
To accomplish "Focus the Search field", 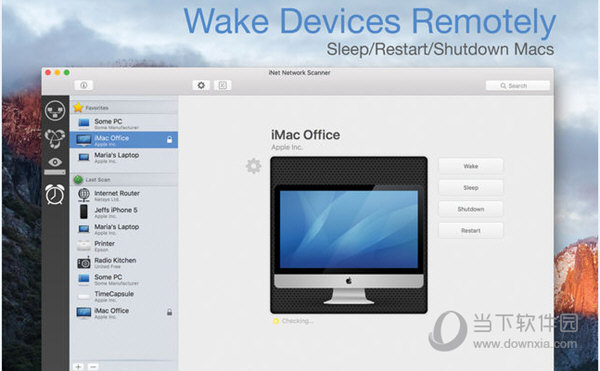I will [517, 86].
